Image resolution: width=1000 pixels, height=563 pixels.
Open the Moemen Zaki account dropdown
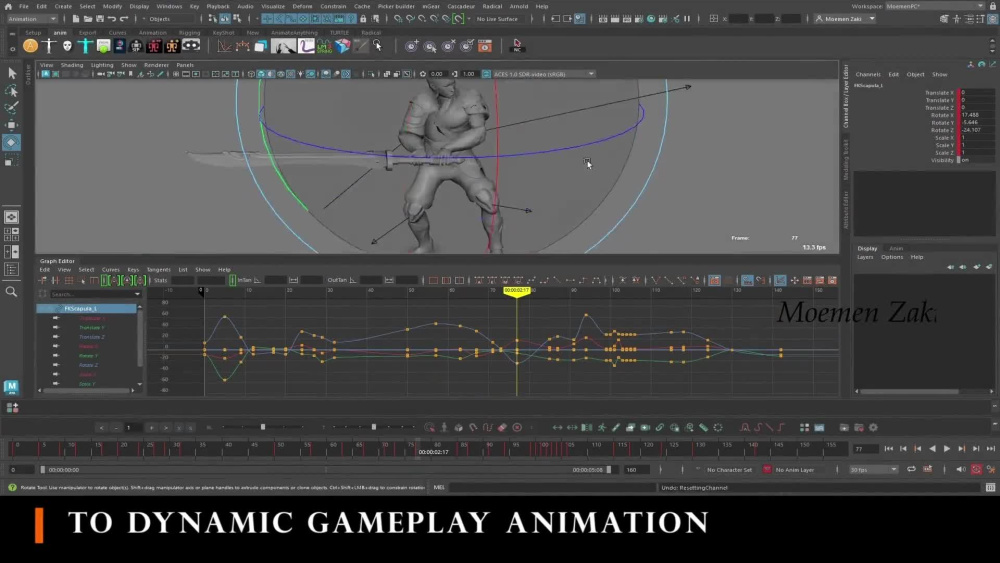click(846, 19)
